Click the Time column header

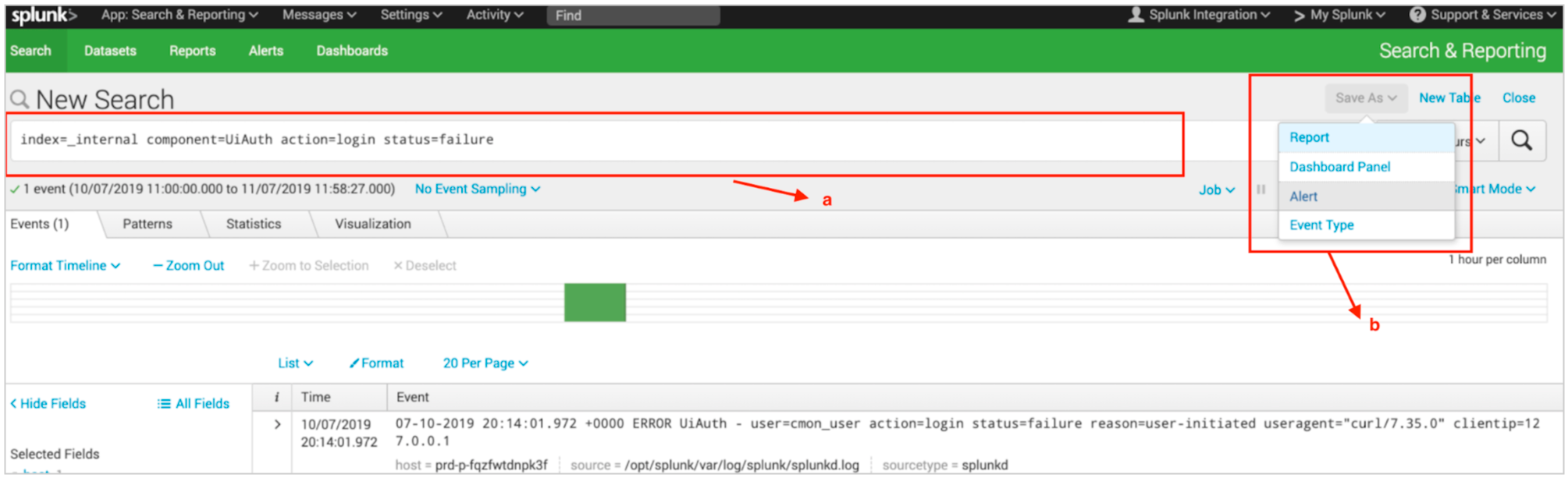[x=316, y=398]
